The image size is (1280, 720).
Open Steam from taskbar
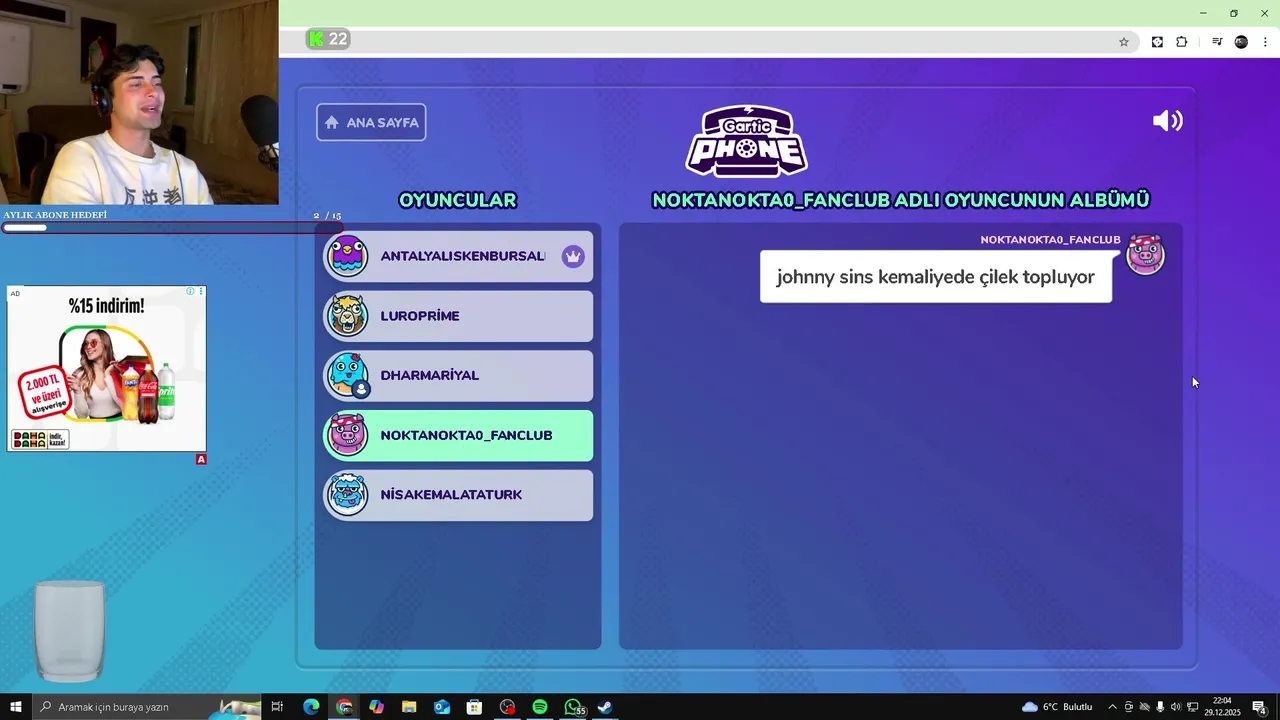605,707
